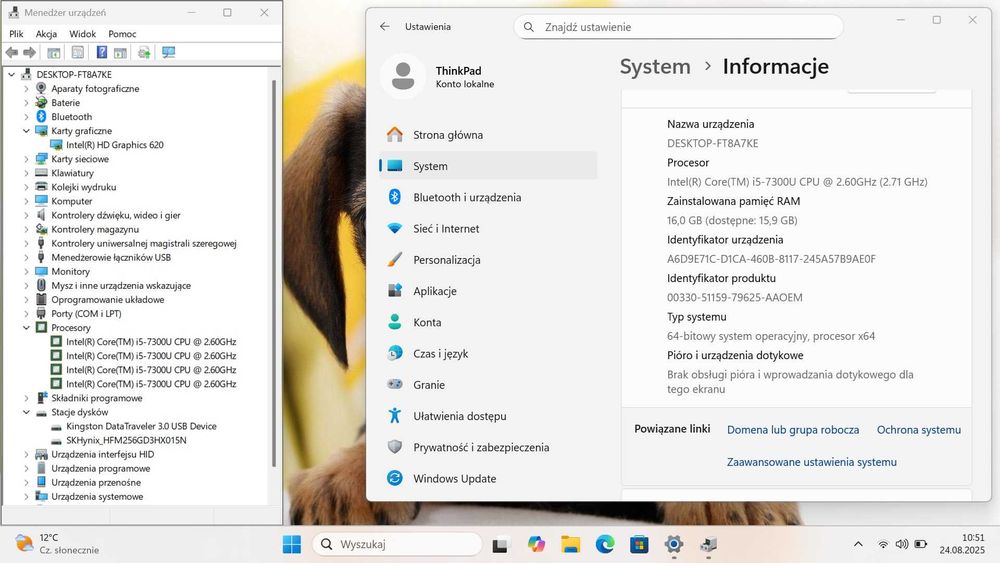Expand the Karty sieciowe node
1000x563 pixels.
click(x=26, y=159)
